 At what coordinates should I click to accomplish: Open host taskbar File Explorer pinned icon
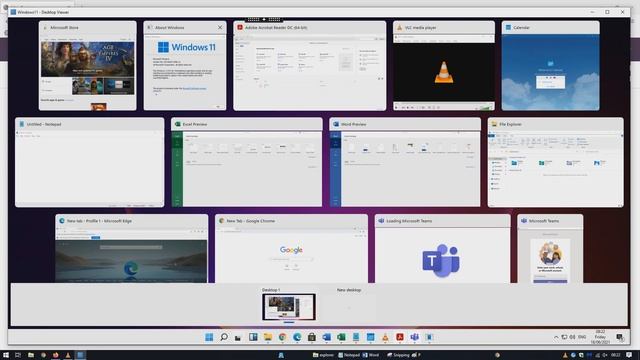pos(31,355)
